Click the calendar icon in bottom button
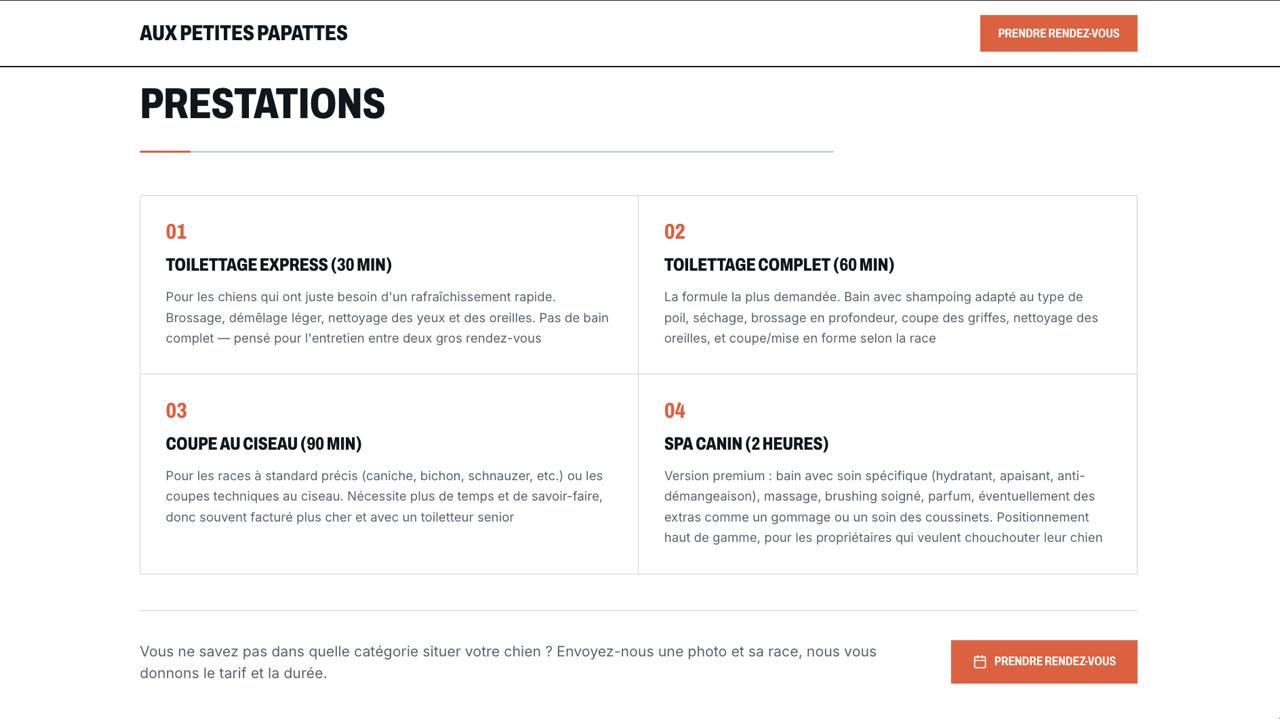This screenshot has height=719, width=1280. tap(980, 662)
